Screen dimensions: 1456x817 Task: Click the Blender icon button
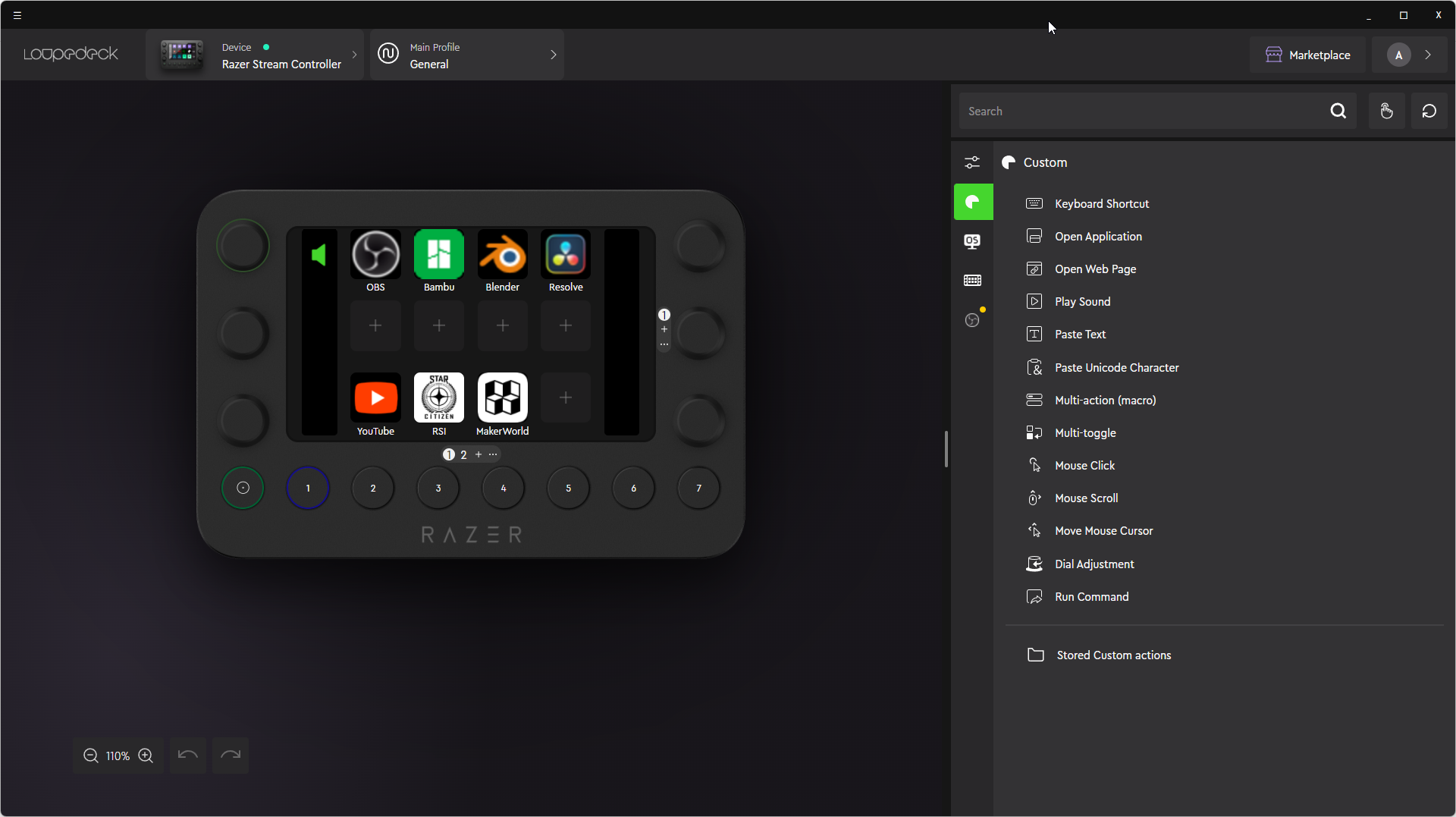click(x=502, y=255)
